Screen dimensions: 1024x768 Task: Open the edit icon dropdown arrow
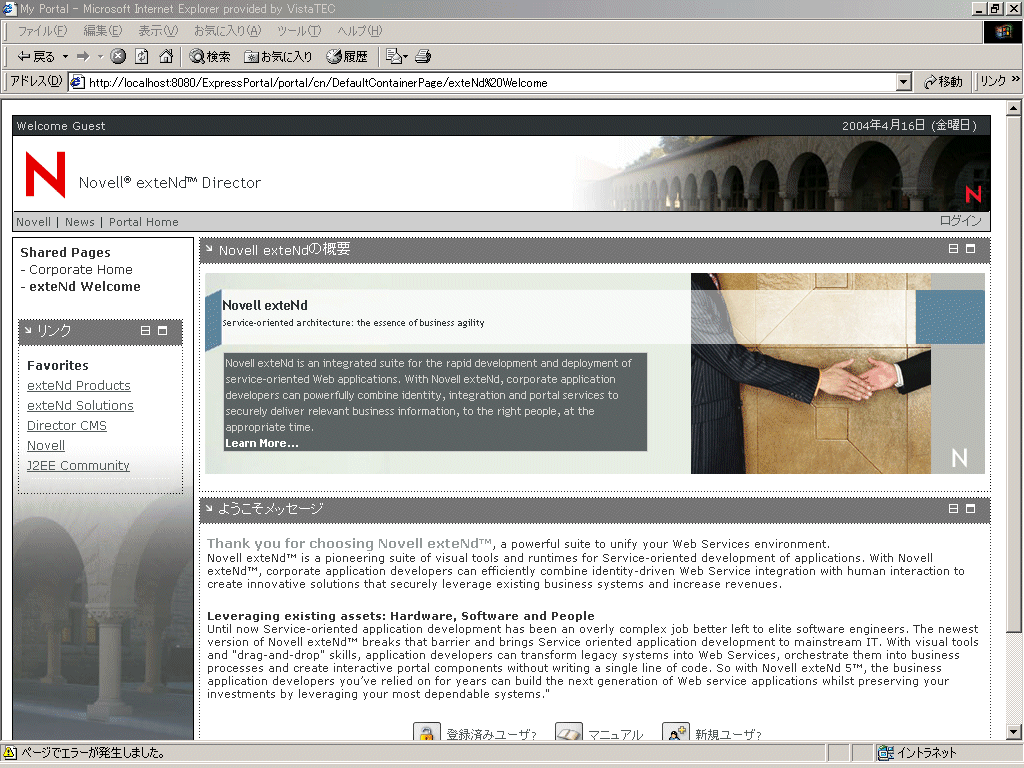pos(406,57)
